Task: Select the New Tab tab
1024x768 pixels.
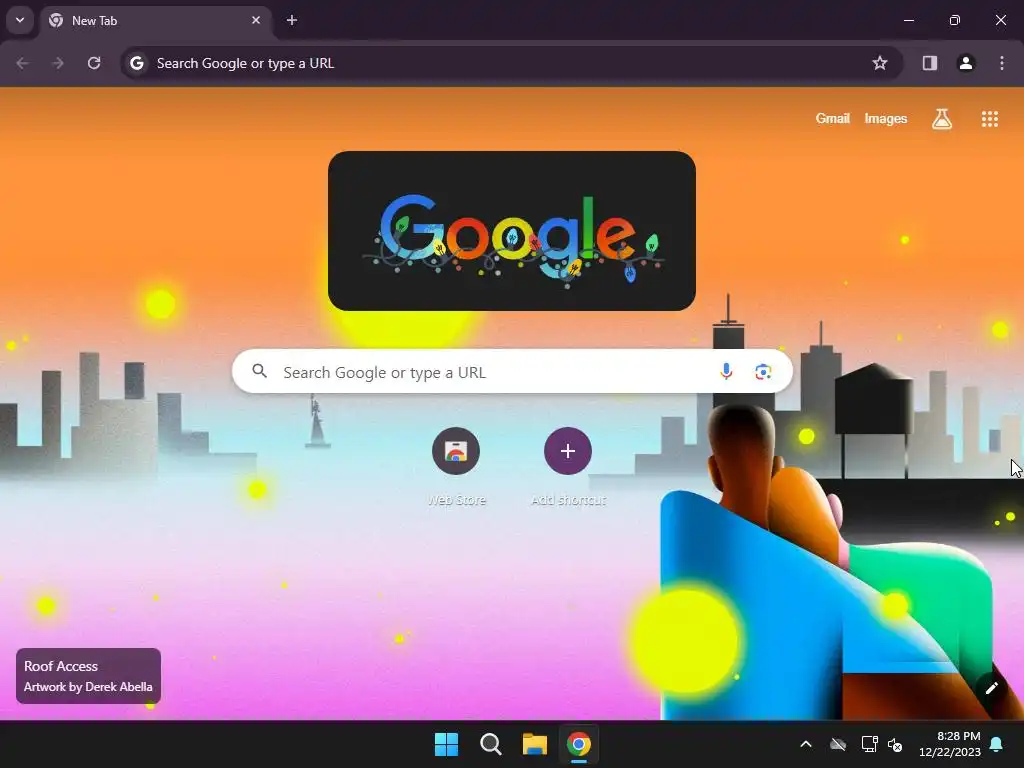Action: (x=155, y=20)
